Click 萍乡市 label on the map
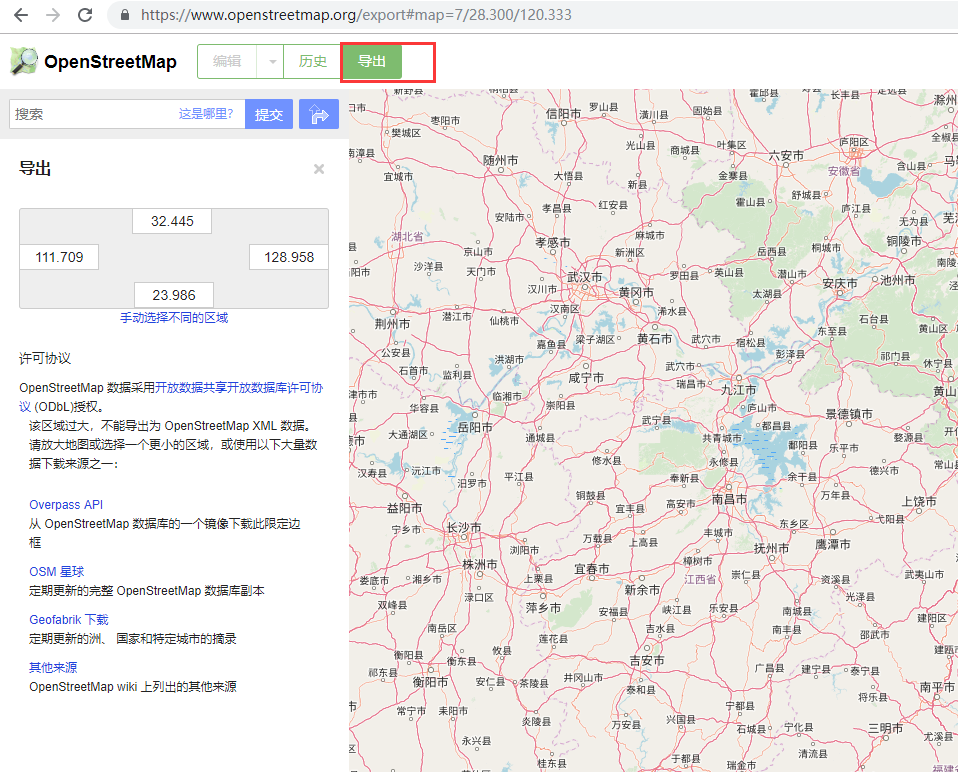958x772 pixels. tap(543, 608)
